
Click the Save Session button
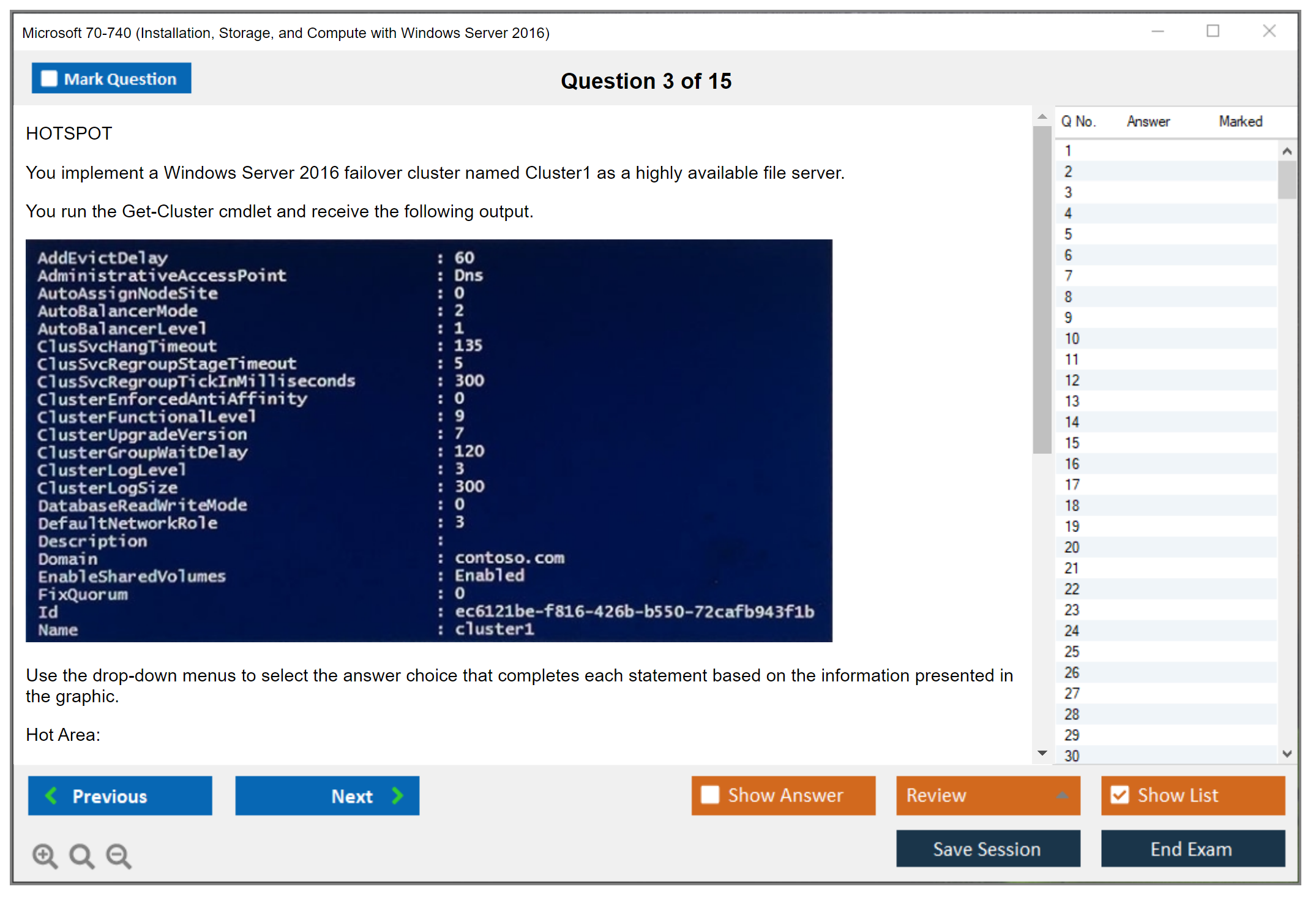987,849
